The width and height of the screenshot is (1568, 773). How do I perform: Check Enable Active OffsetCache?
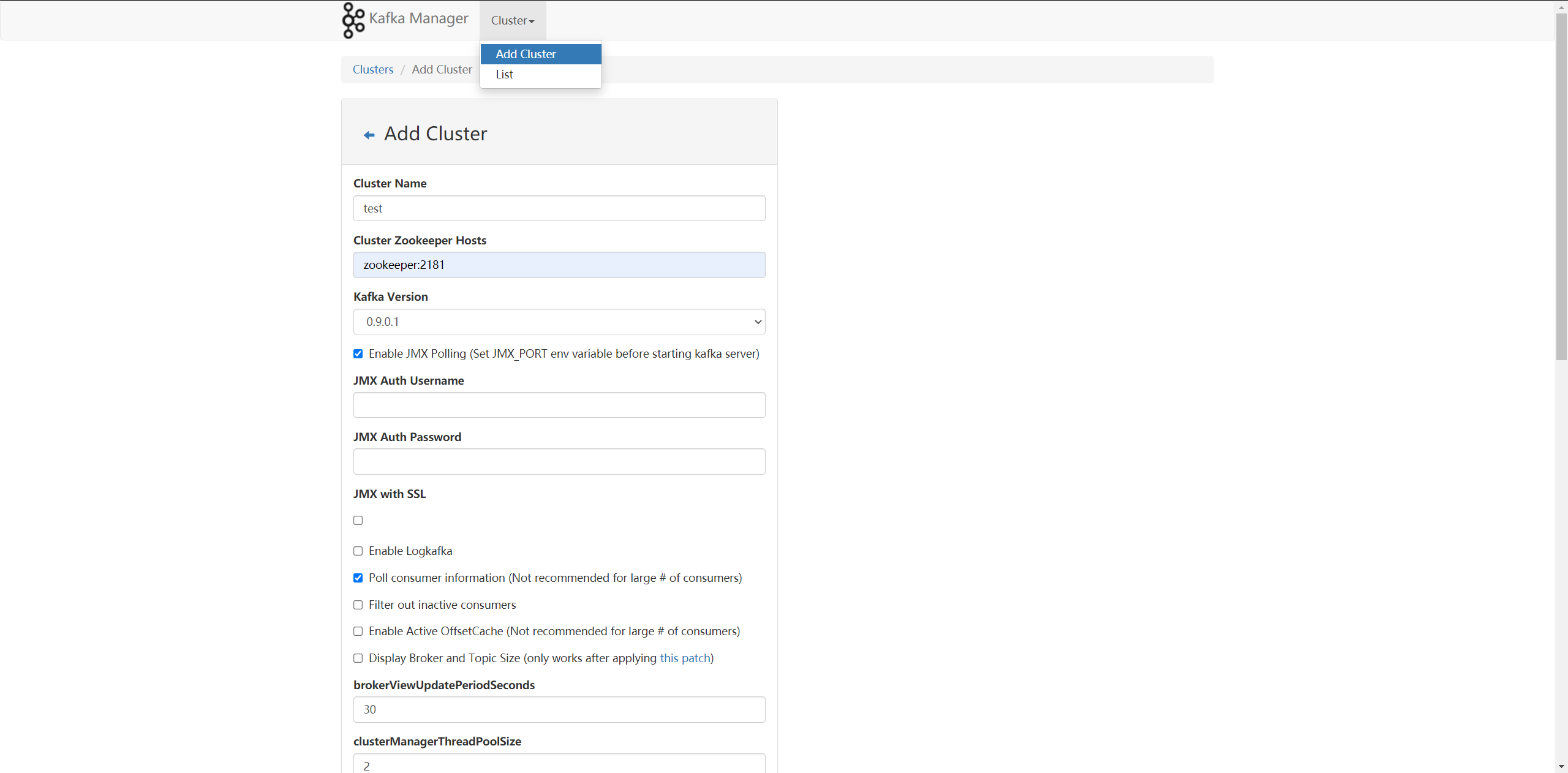click(x=358, y=631)
